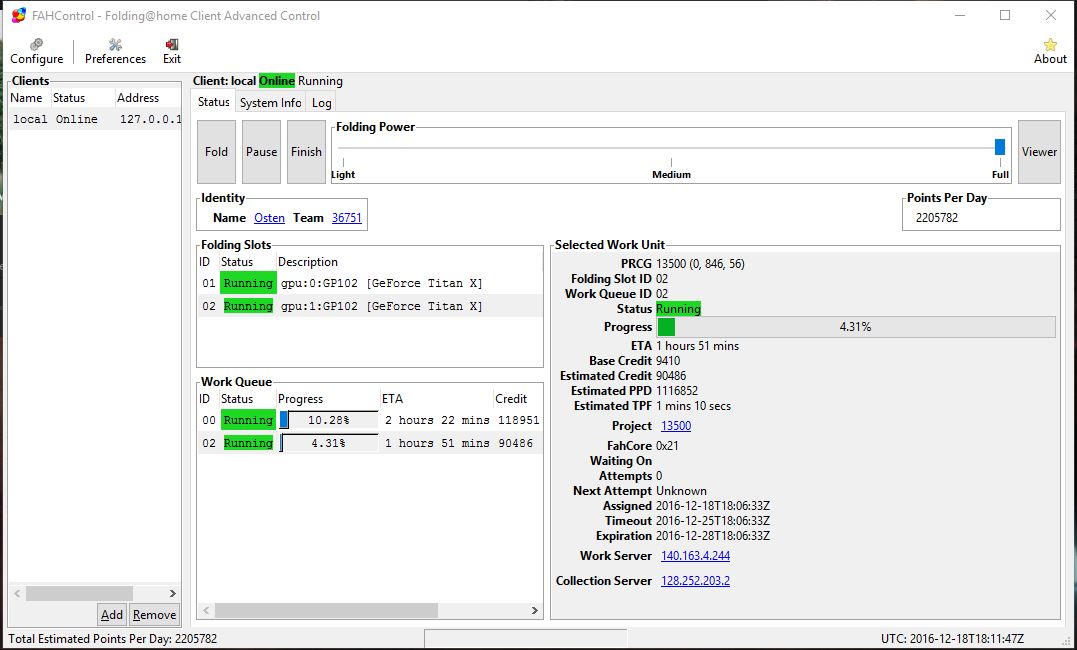Click the Work Queue horizontal scrollbar thumb
The image size is (1077, 650).
(x=326, y=610)
